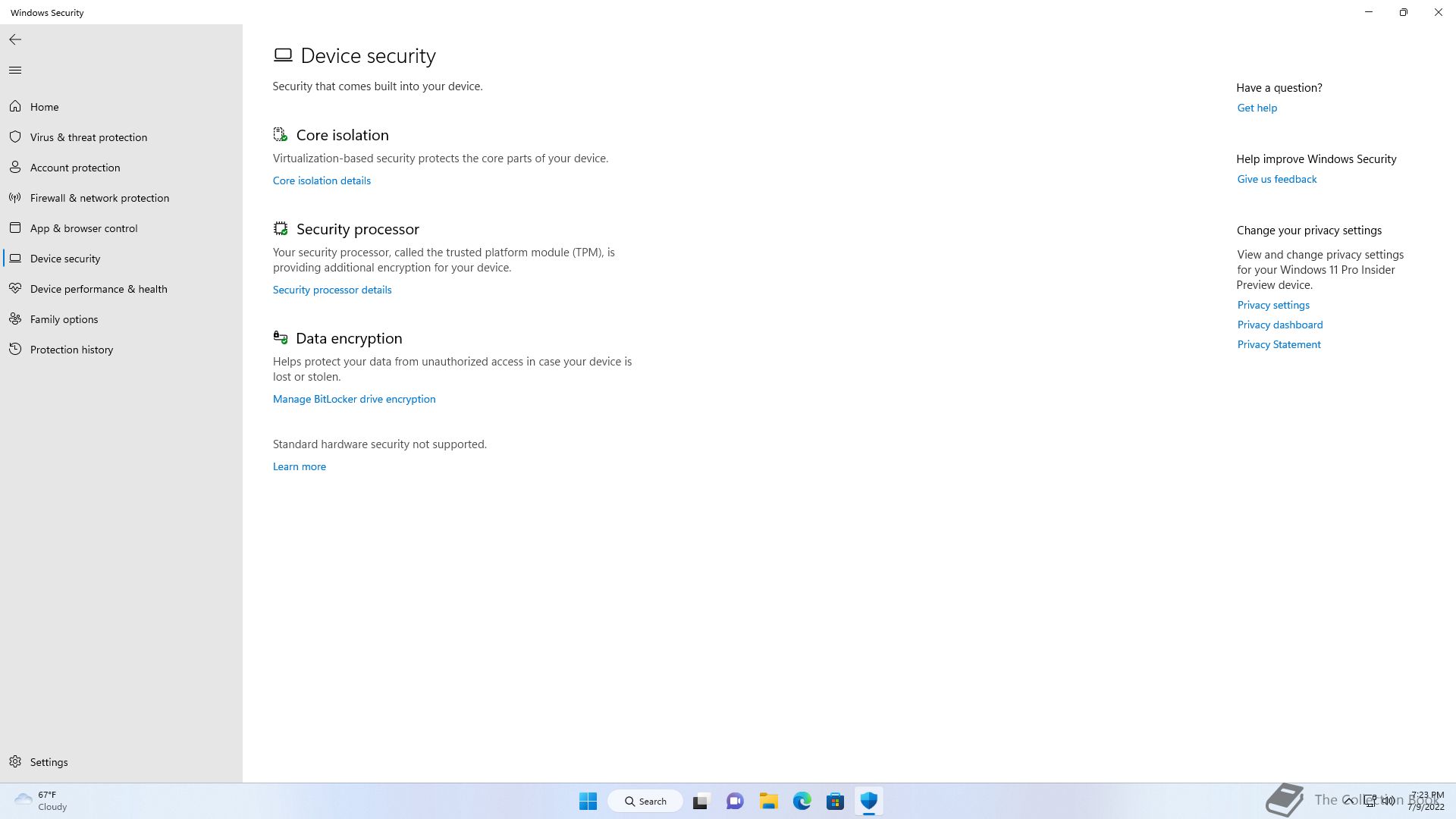Click the Home house icon
The width and height of the screenshot is (1456, 819).
pos(15,107)
